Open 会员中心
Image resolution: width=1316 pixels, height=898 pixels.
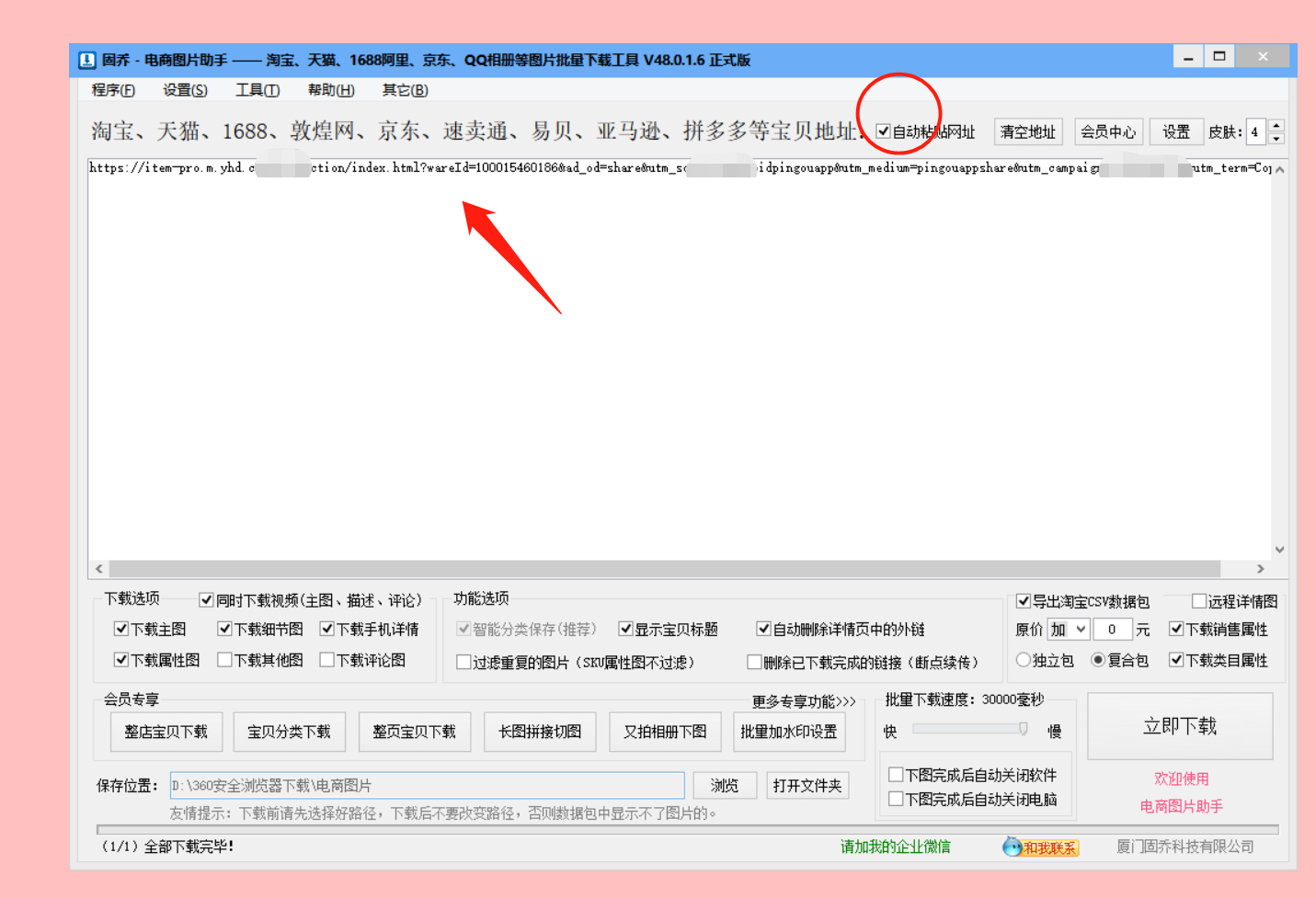point(1108,131)
